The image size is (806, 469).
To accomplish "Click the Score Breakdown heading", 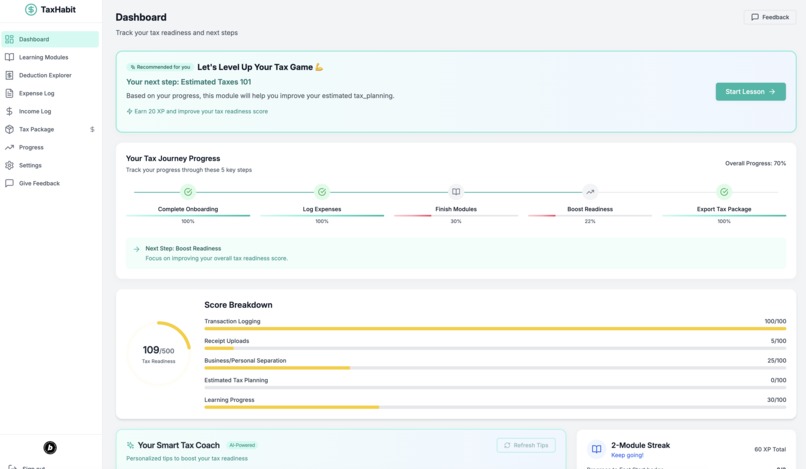I will pyautogui.click(x=238, y=305).
